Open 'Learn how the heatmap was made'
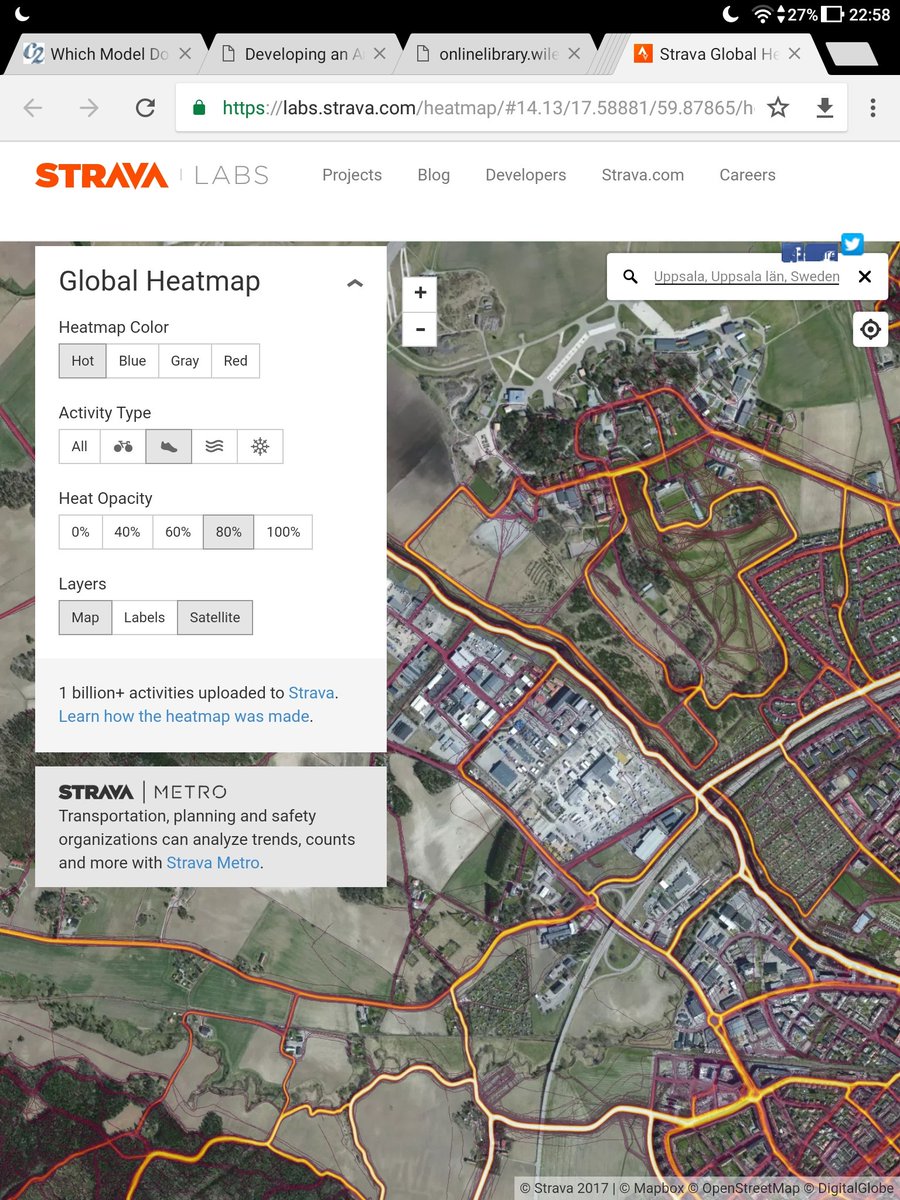The height and width of the screenshot is (1200, 900). [184, 716]
